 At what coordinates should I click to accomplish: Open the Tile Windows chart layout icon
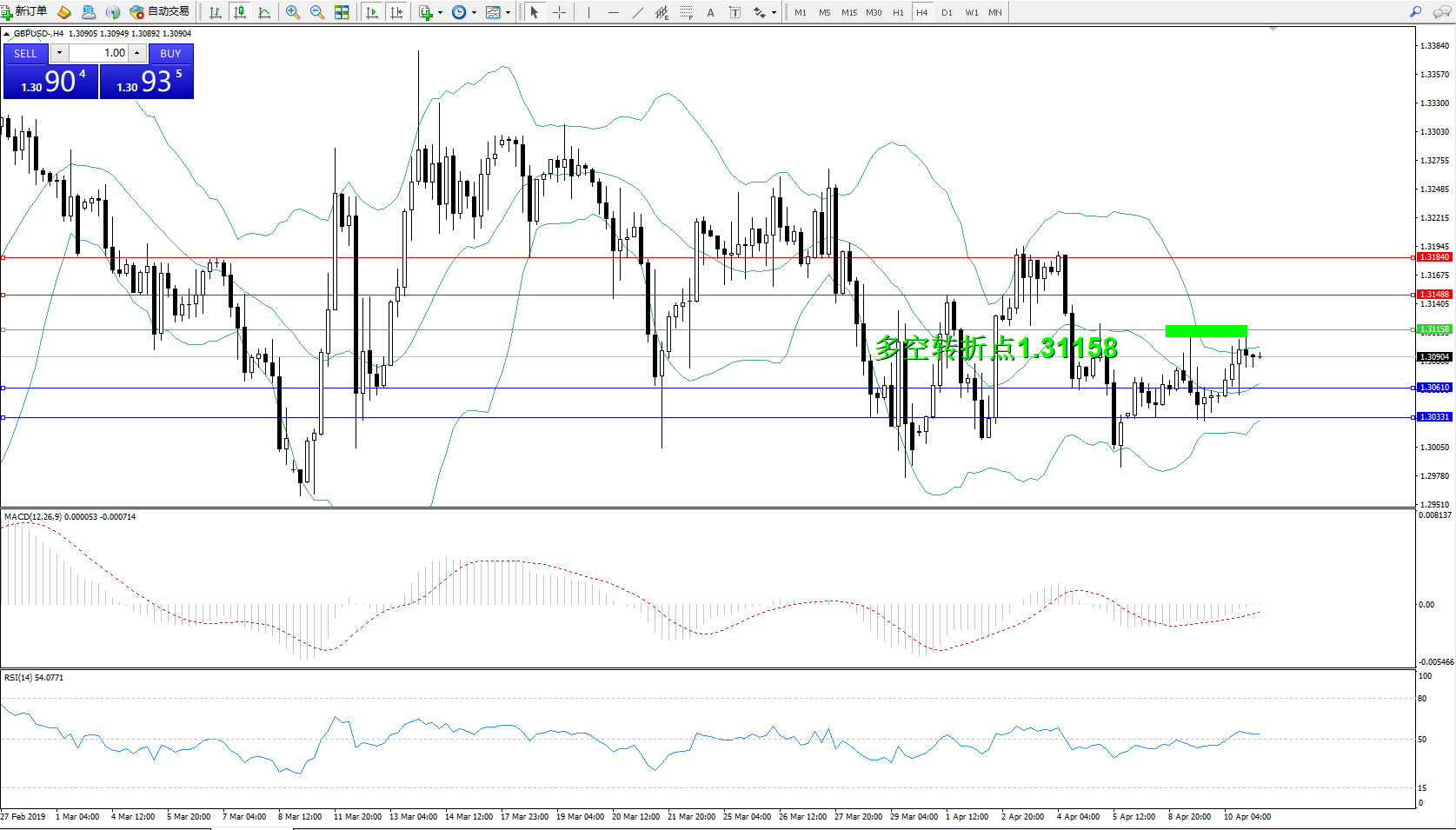[x=342, y=12]
